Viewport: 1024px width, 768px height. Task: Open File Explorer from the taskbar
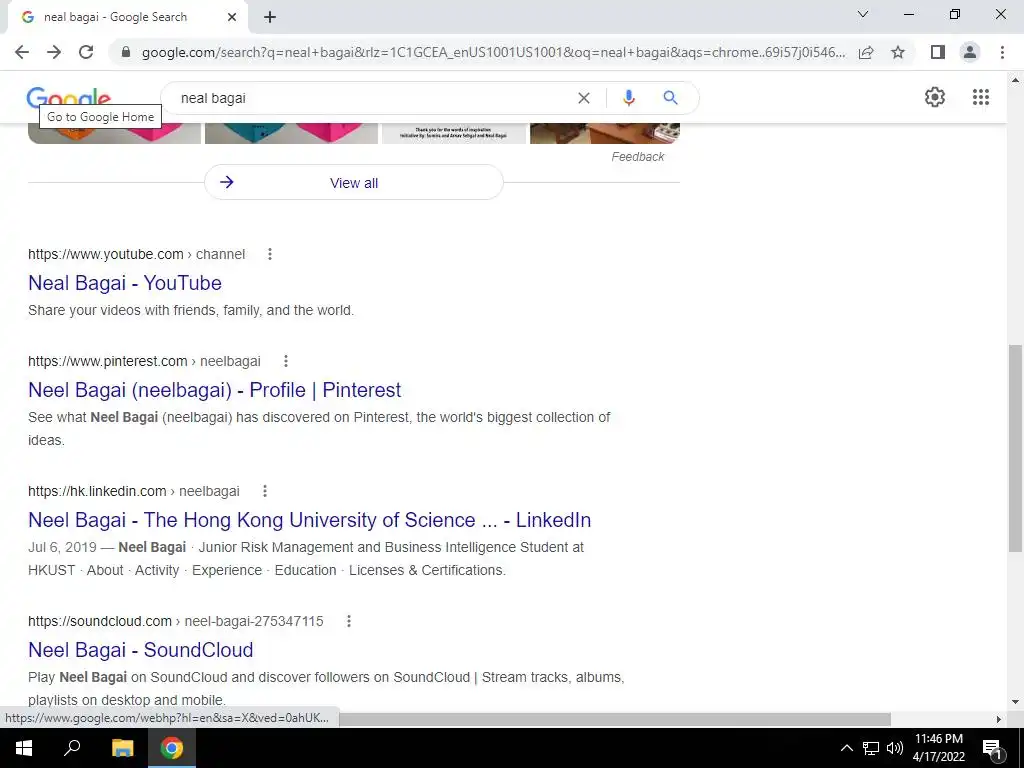122,748
